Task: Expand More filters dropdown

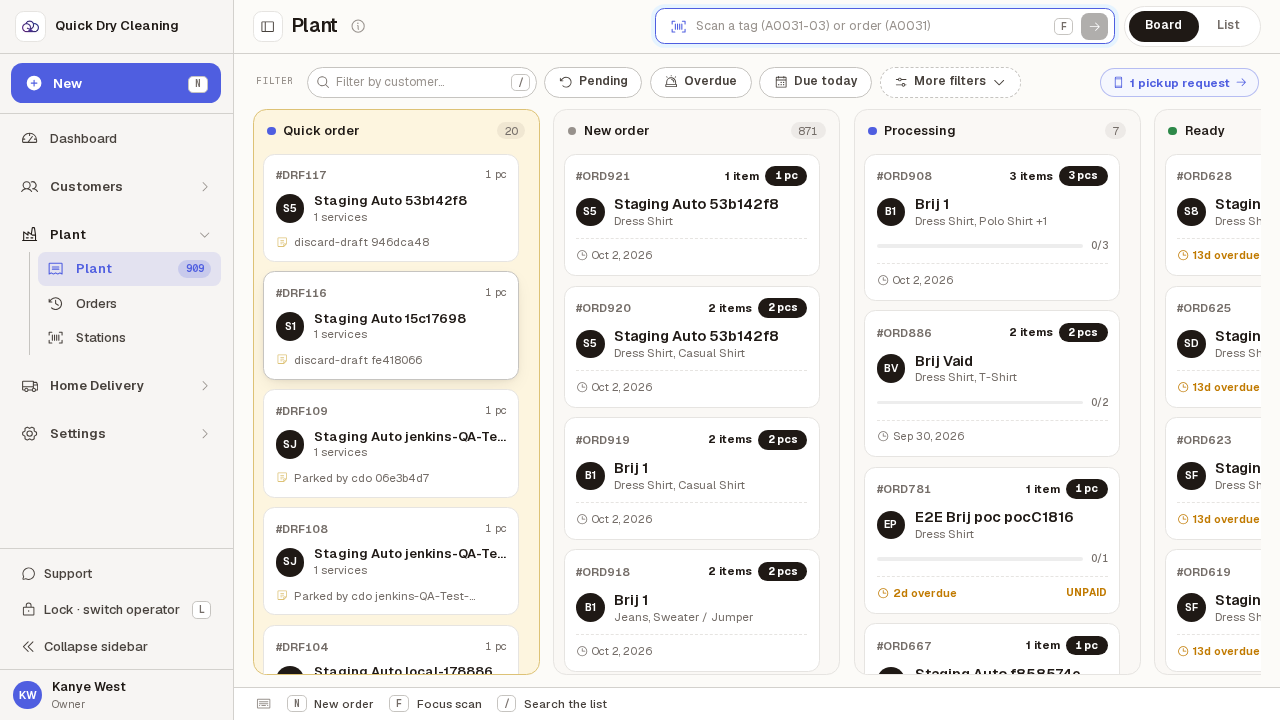Action: coord(950,82)
